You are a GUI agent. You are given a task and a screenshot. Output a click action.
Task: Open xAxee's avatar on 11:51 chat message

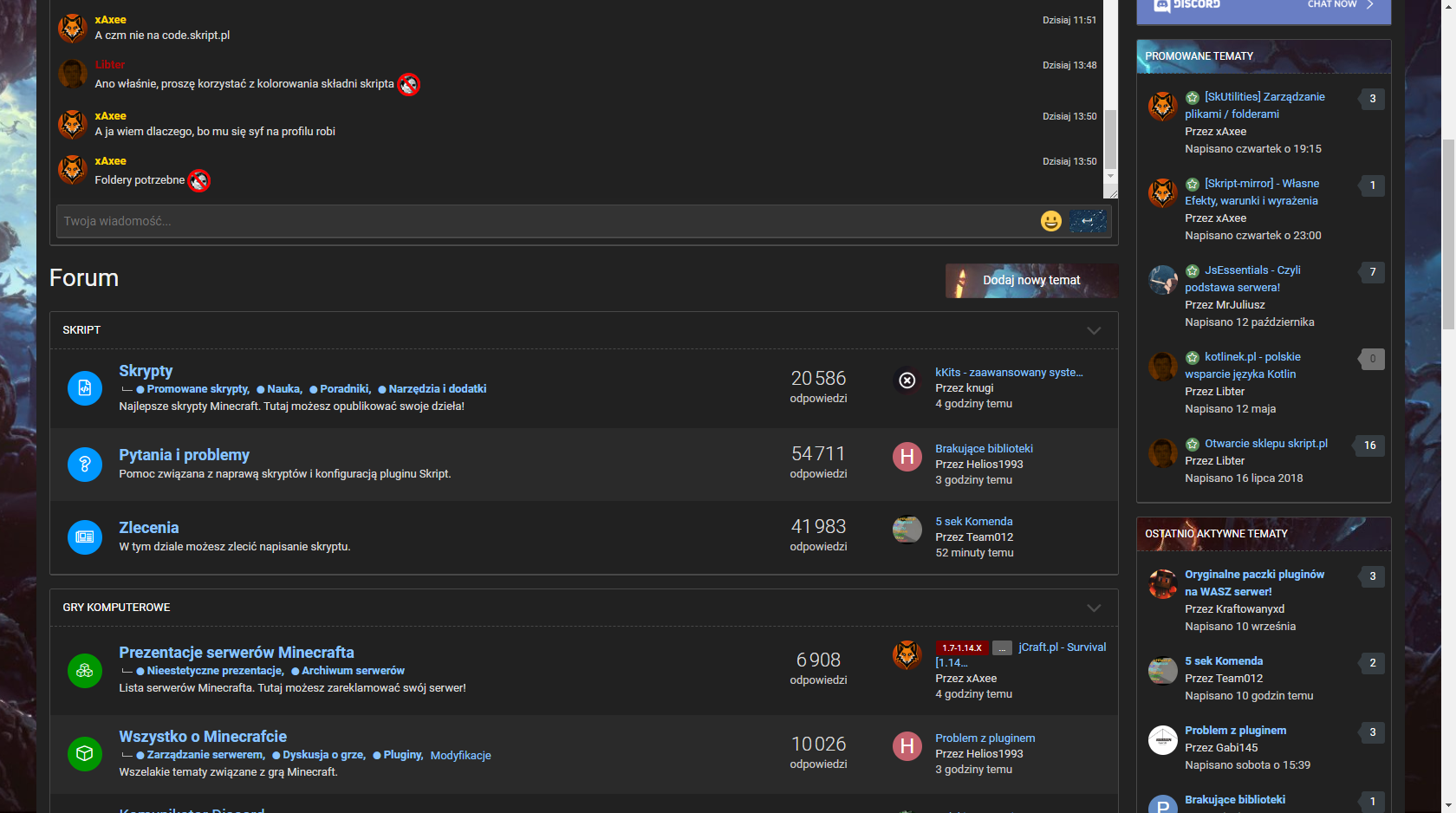pos(73,29)
